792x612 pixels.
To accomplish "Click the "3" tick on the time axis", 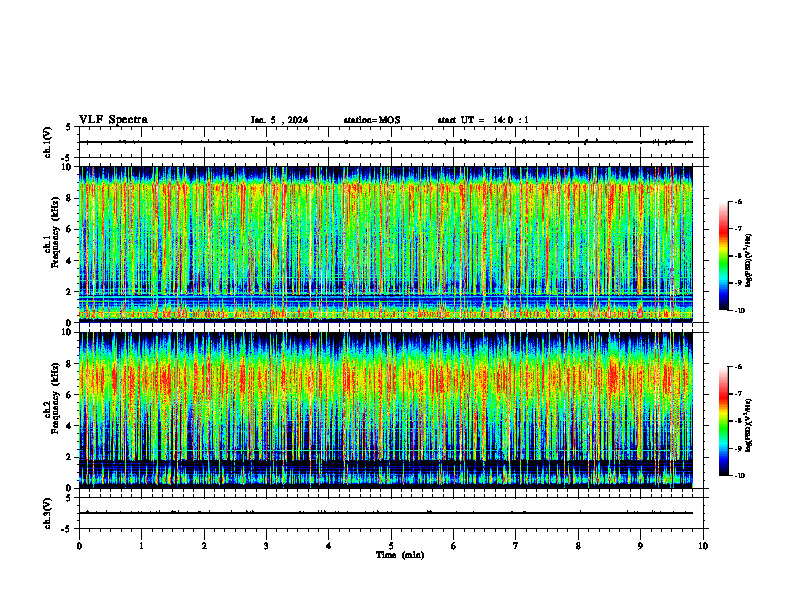I will [266, 546].
